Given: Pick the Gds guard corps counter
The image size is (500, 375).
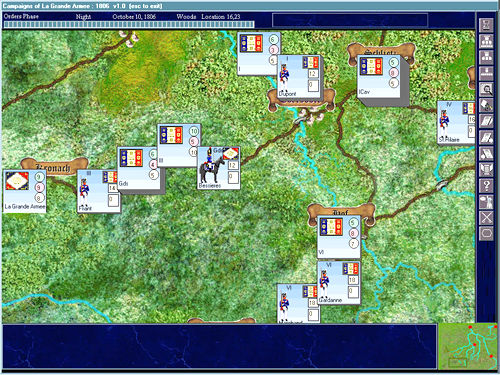Looking at the screenshot, I should click(139, 168).
